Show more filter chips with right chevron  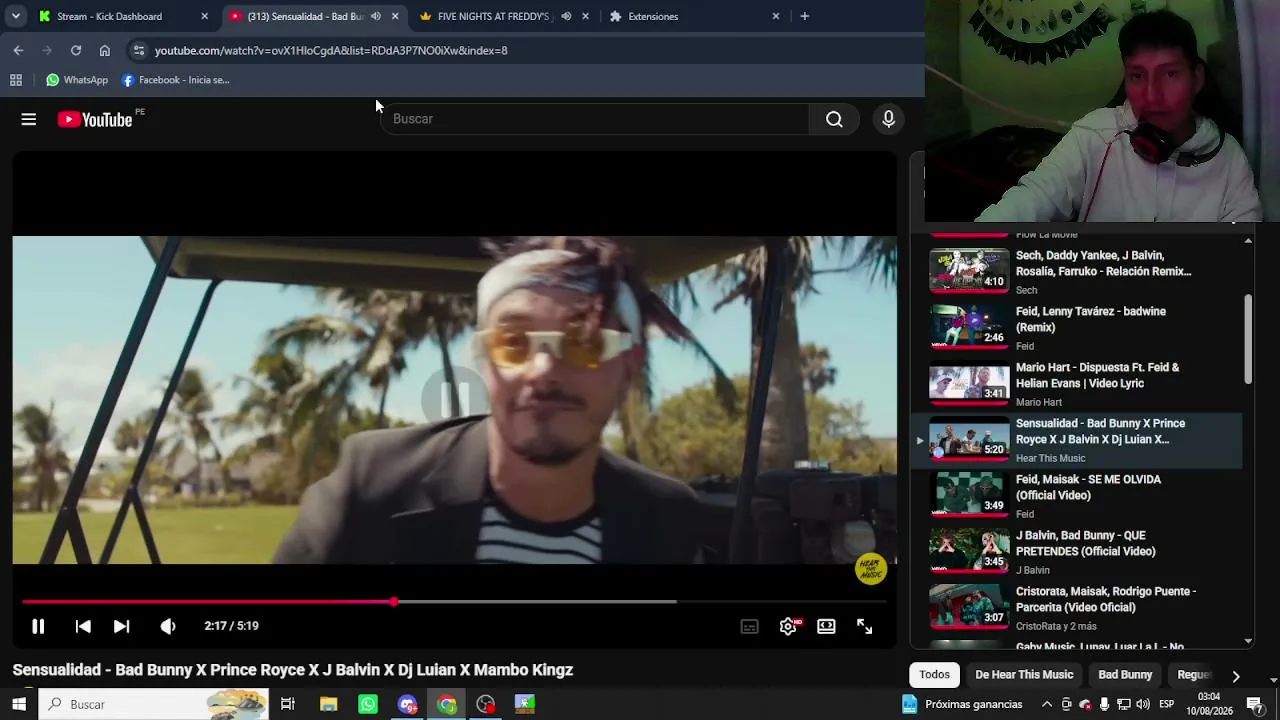tap(1236, 676)
